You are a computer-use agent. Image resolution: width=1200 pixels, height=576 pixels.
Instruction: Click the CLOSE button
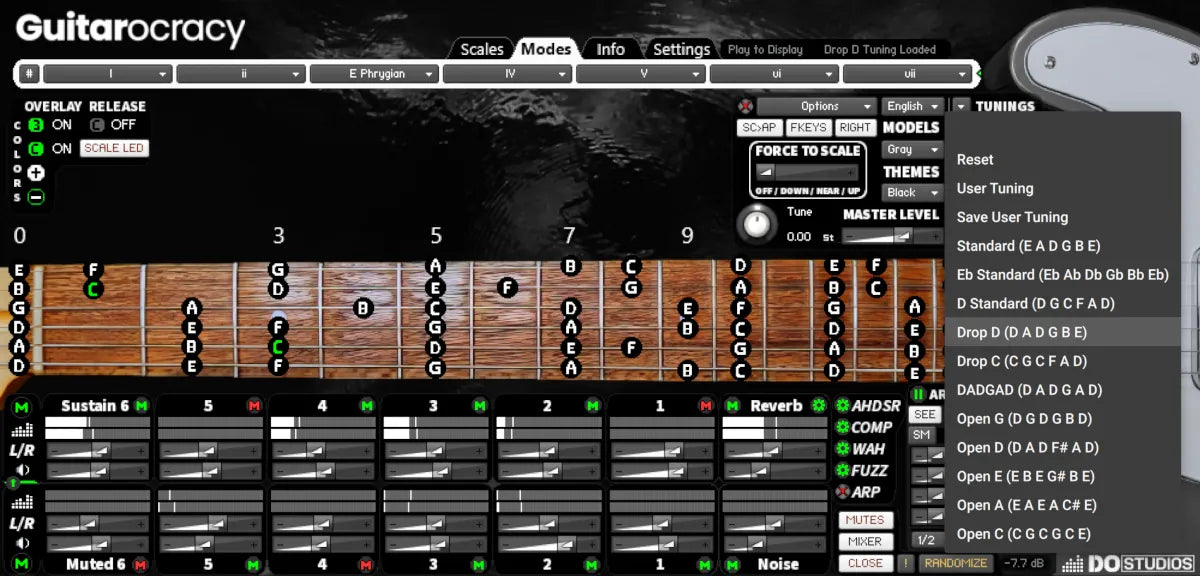click(x=865, y=563)
